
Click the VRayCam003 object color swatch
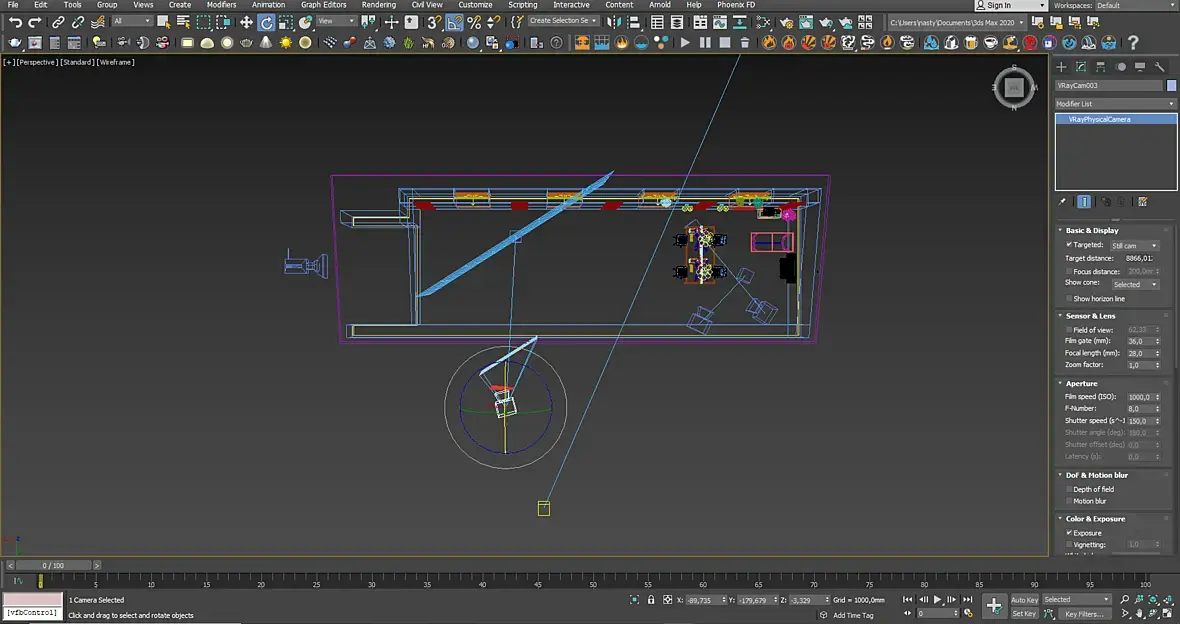pyautogui.click(x=1172, y=86)
